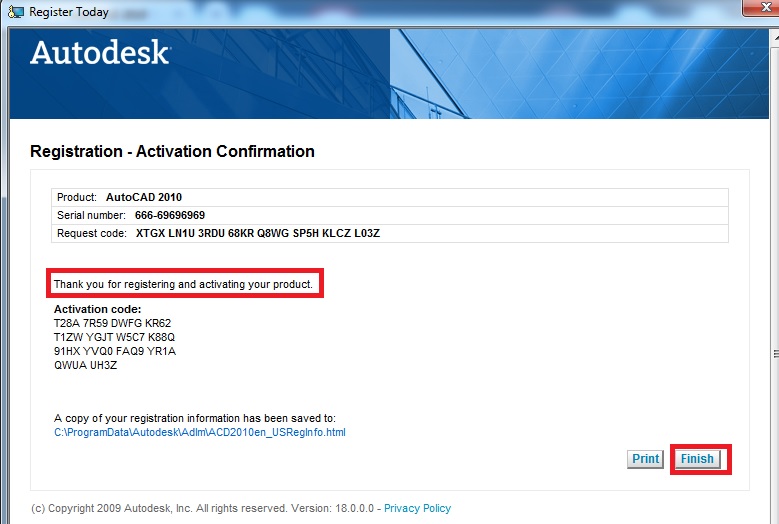This screenshot has width=779, height=524.
Task: Click the Registration - Activation Confirmation heading
Action: [x=172, y=152]
